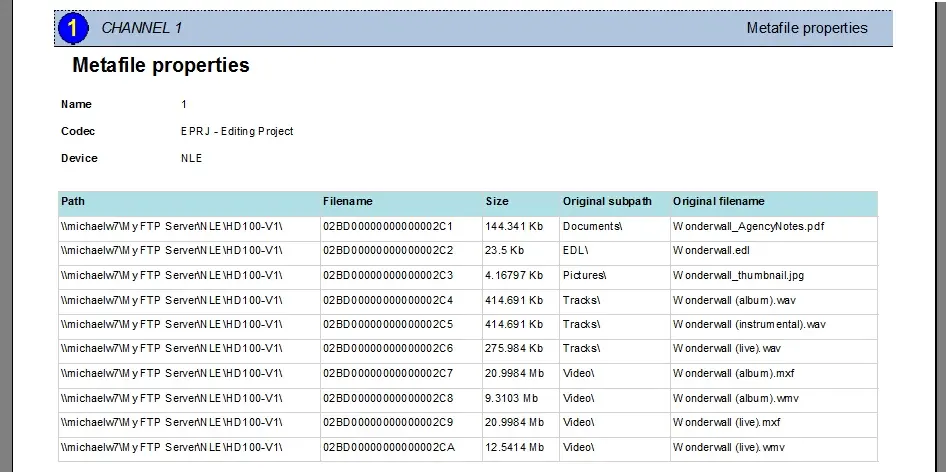This screenshot has width=946, height=472.
Task: Select the Path column header
Action: [73, 201]
